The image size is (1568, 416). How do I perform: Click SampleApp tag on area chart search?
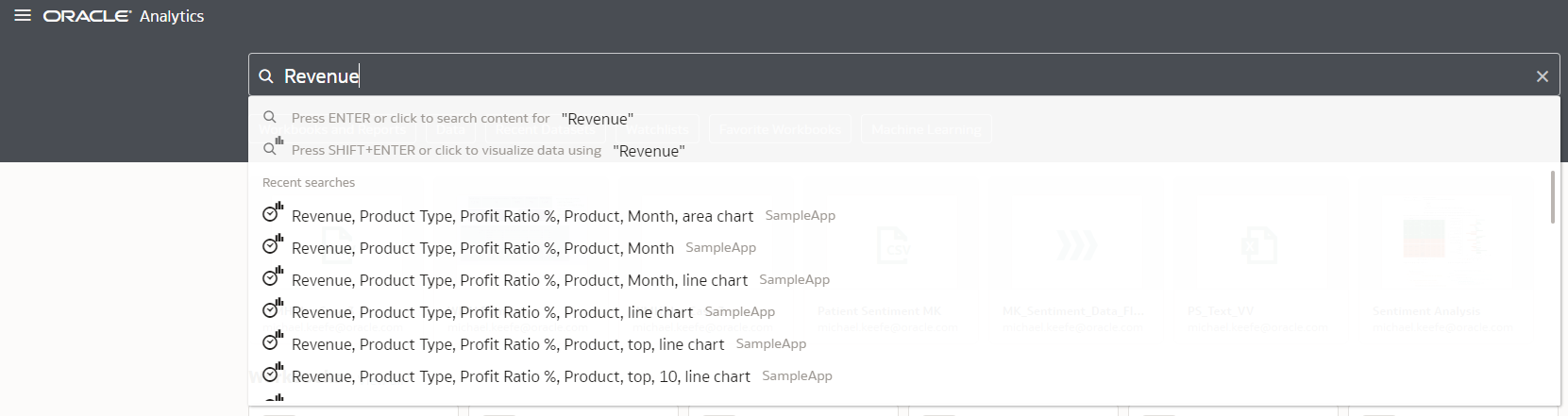(800, 215)
